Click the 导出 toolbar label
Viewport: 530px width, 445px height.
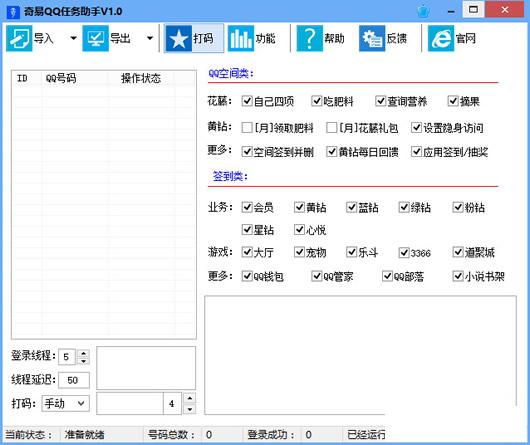click(120, 38)
